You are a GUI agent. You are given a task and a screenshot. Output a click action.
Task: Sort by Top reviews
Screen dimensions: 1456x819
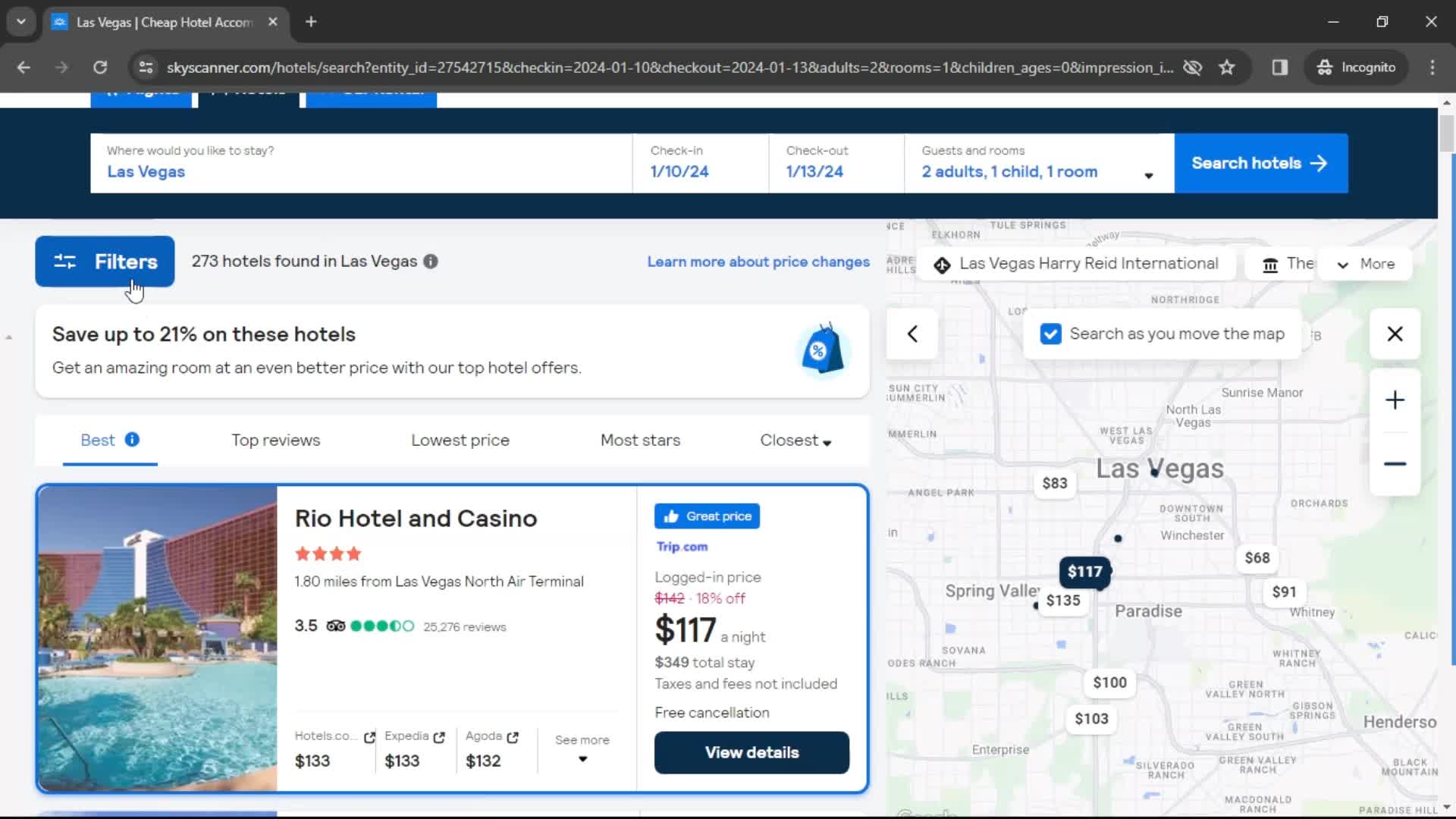click(276, 441)
